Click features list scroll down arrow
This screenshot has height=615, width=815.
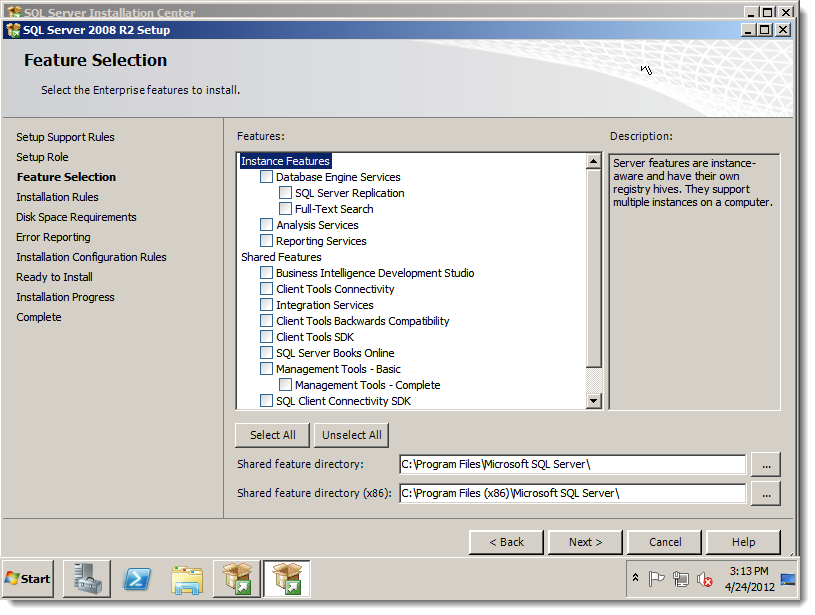pyautogui.click(x=593, y=401)
